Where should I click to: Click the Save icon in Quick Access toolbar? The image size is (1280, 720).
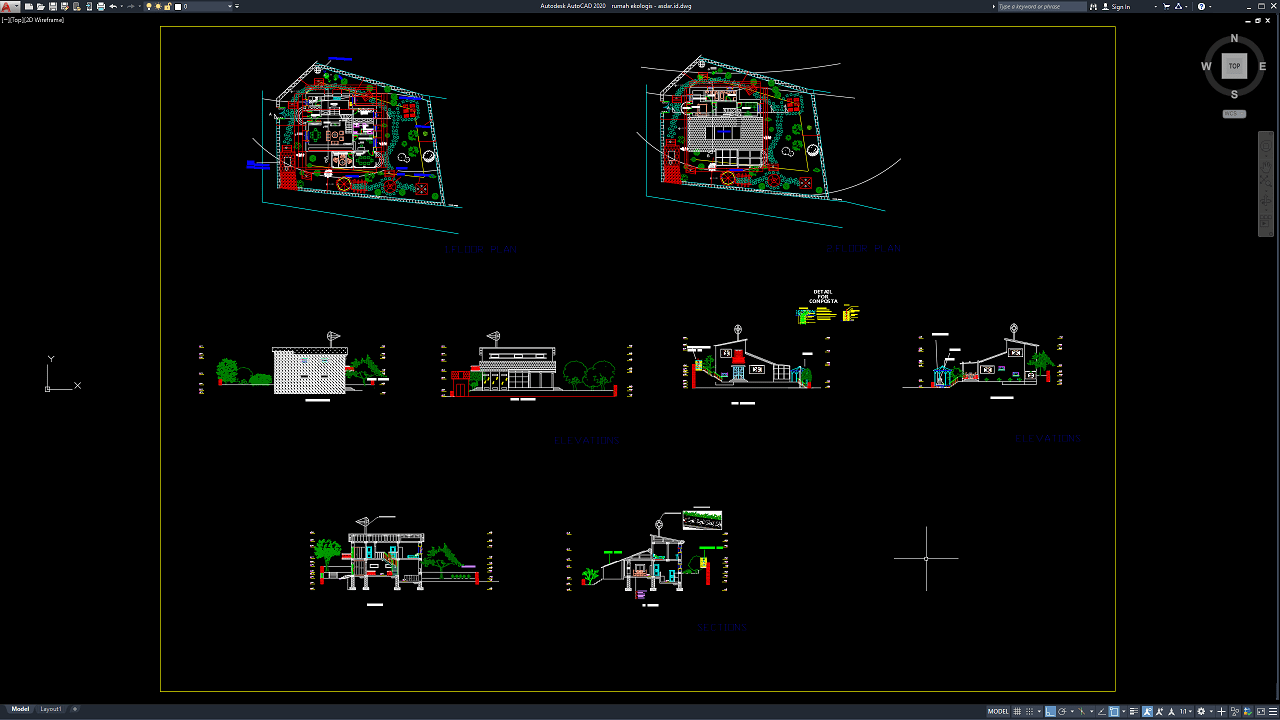(x=52, y=6)
